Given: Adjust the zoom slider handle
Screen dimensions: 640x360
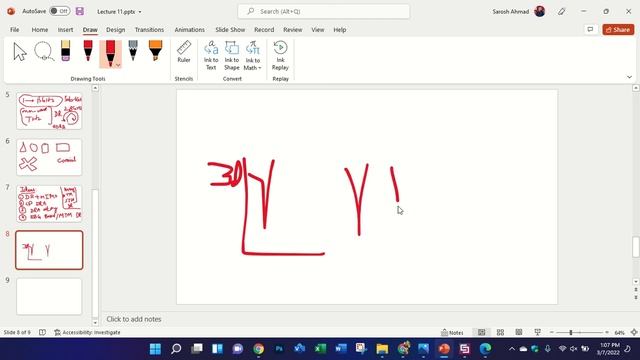Looking at the screenshot, I should point(571,332).
